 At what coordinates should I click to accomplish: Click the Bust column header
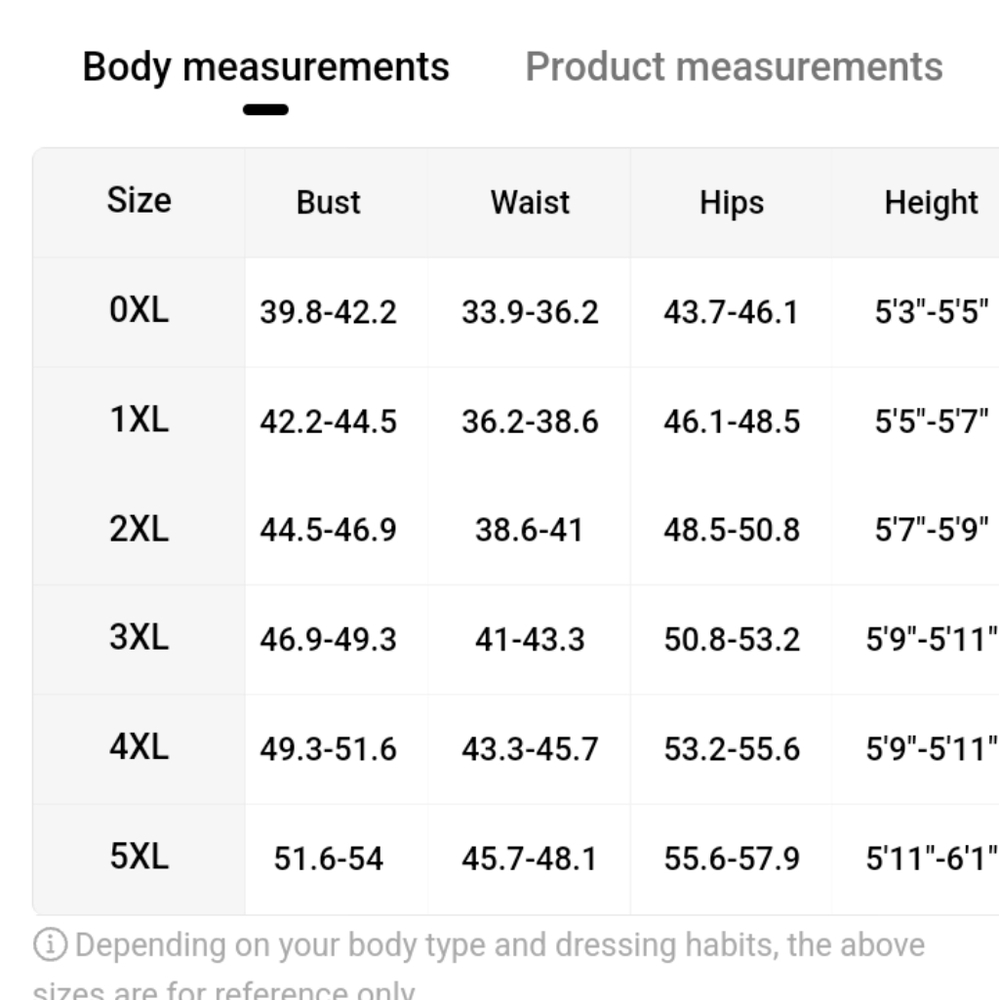coord(328,203)
